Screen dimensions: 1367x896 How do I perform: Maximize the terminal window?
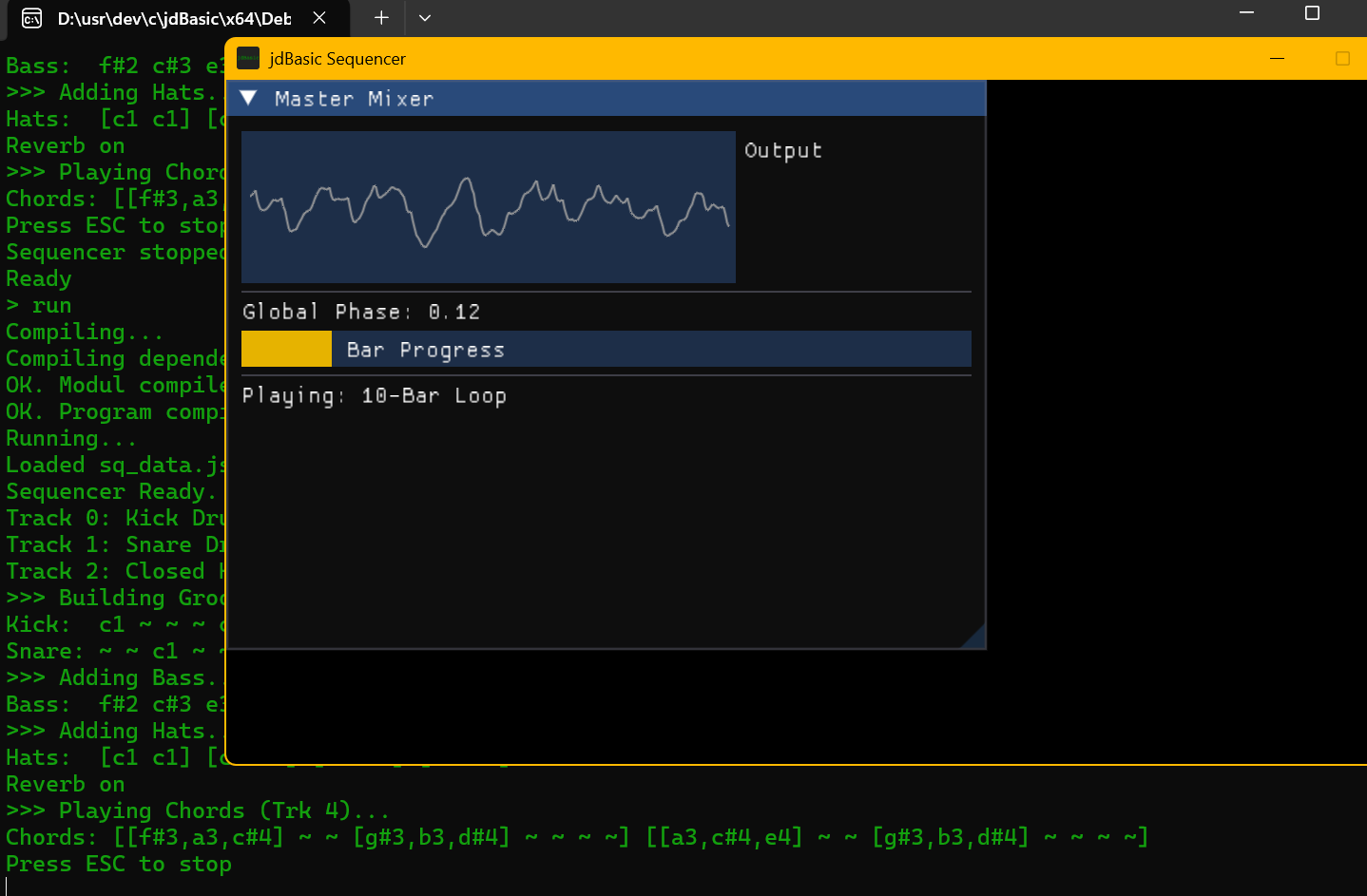(1312, 13)
